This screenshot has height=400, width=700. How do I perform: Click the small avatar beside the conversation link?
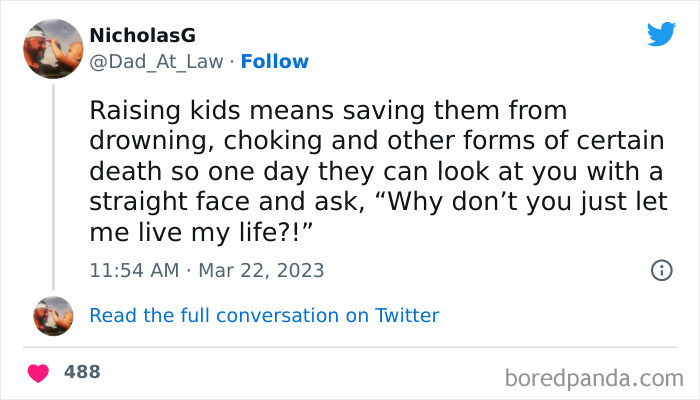(53, 316)
